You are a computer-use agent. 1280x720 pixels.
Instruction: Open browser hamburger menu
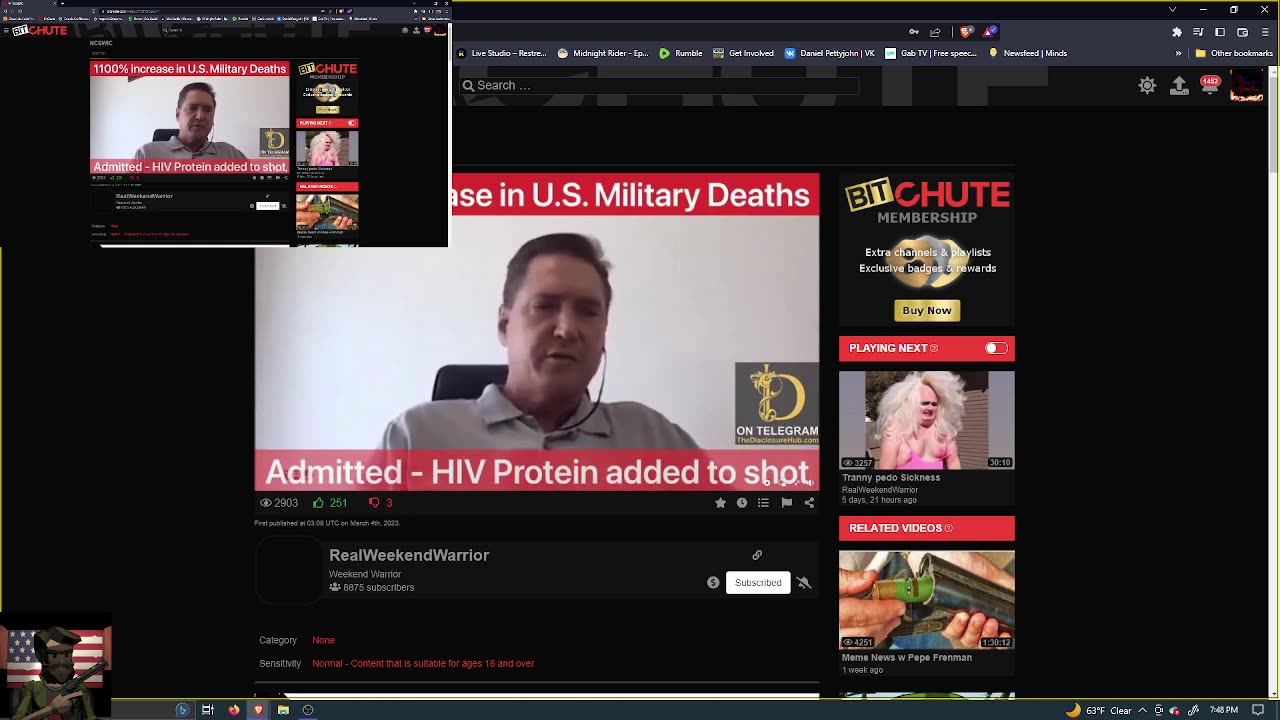[1265, 32]
